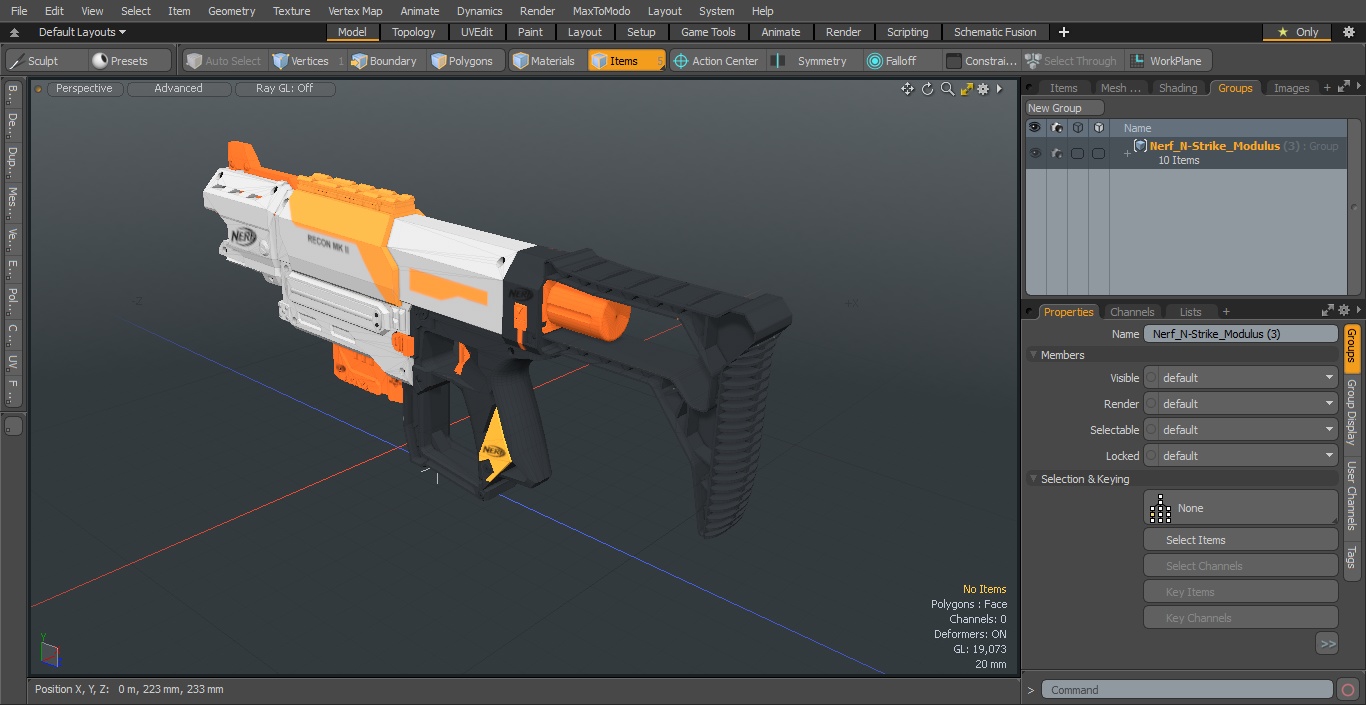Expand the properties panel with the arrows icon
The height and width of the screenshot is (705, 1366).
point(1328,311)
